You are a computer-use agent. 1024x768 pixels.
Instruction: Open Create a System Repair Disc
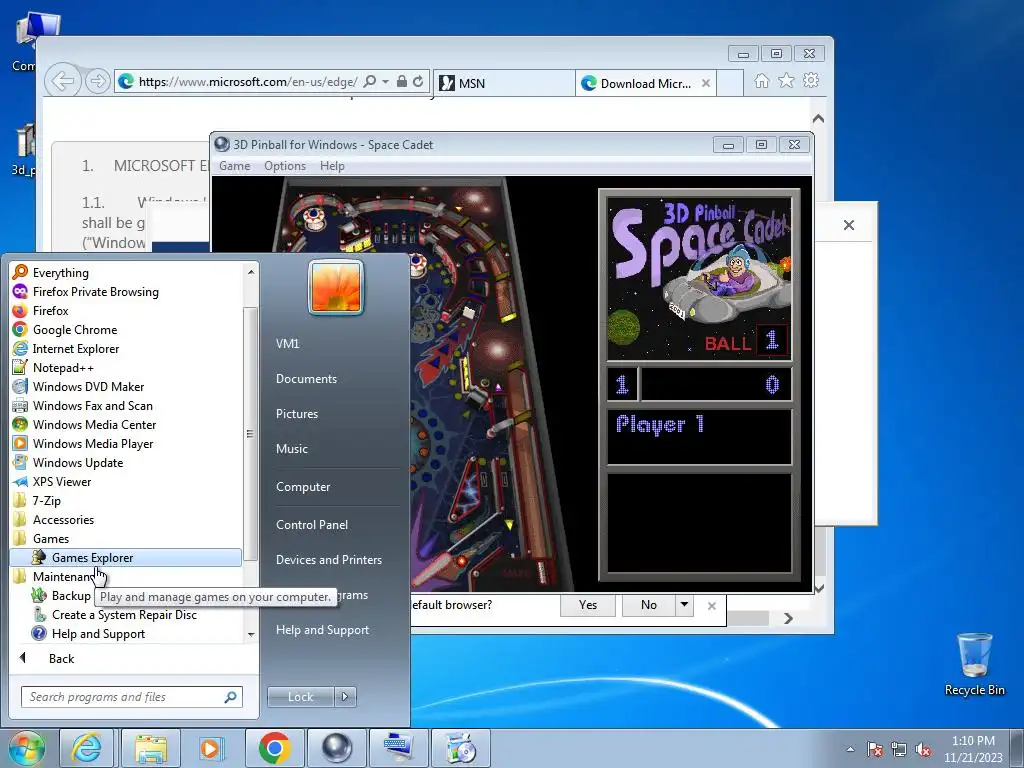(x=125, y=615)
